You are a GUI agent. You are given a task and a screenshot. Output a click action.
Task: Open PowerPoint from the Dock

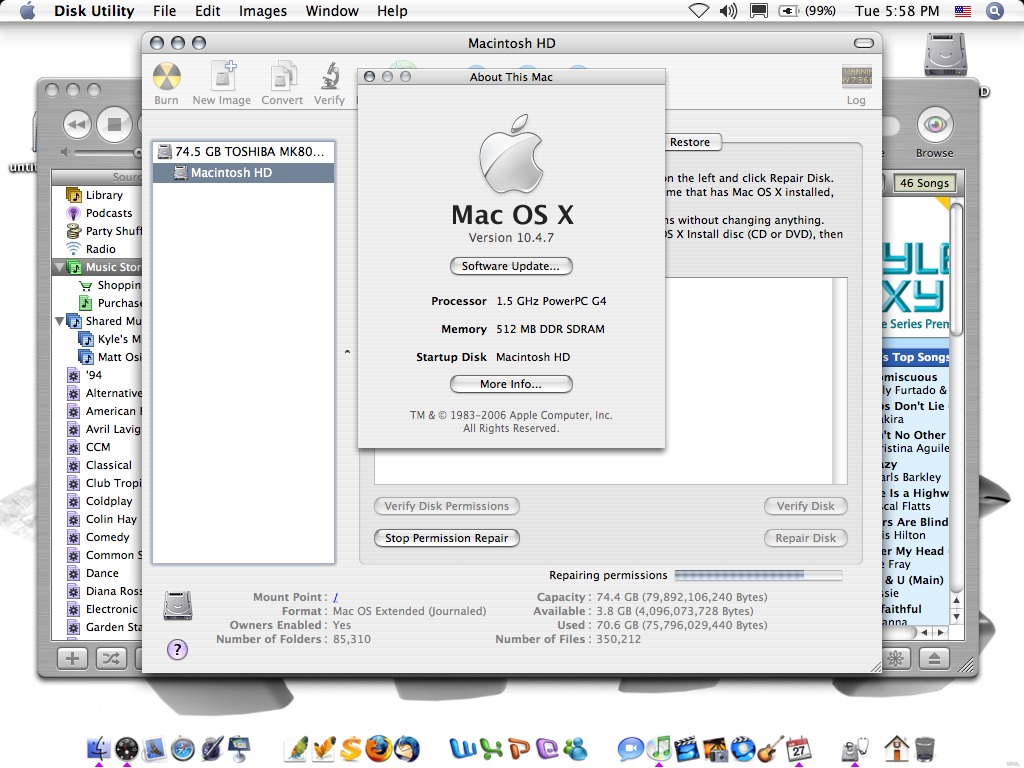coord(520,748)
